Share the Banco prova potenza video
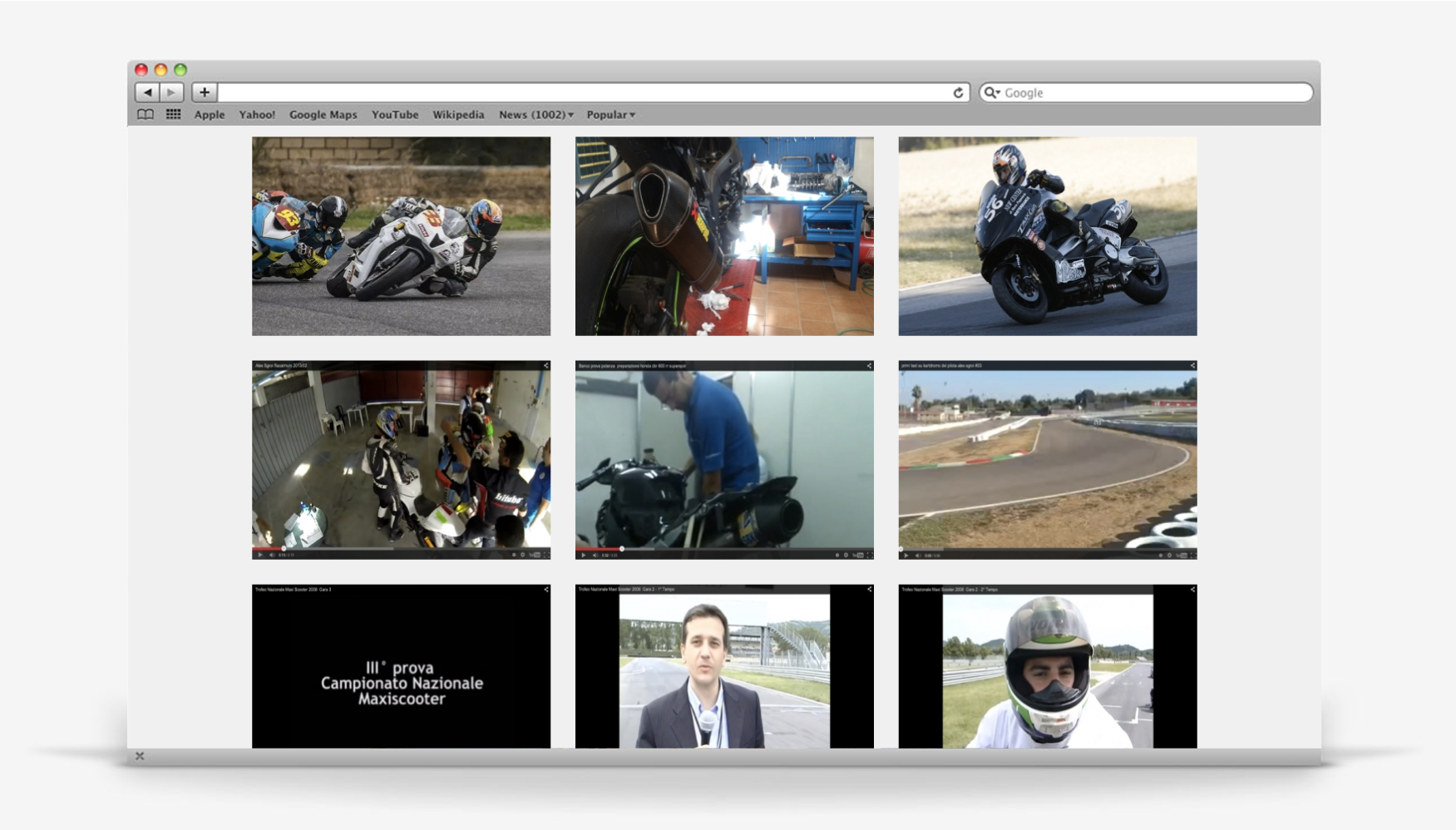The width and height of the screenshot is (1456, 830). pyautogui.click(x=870, y=365)
